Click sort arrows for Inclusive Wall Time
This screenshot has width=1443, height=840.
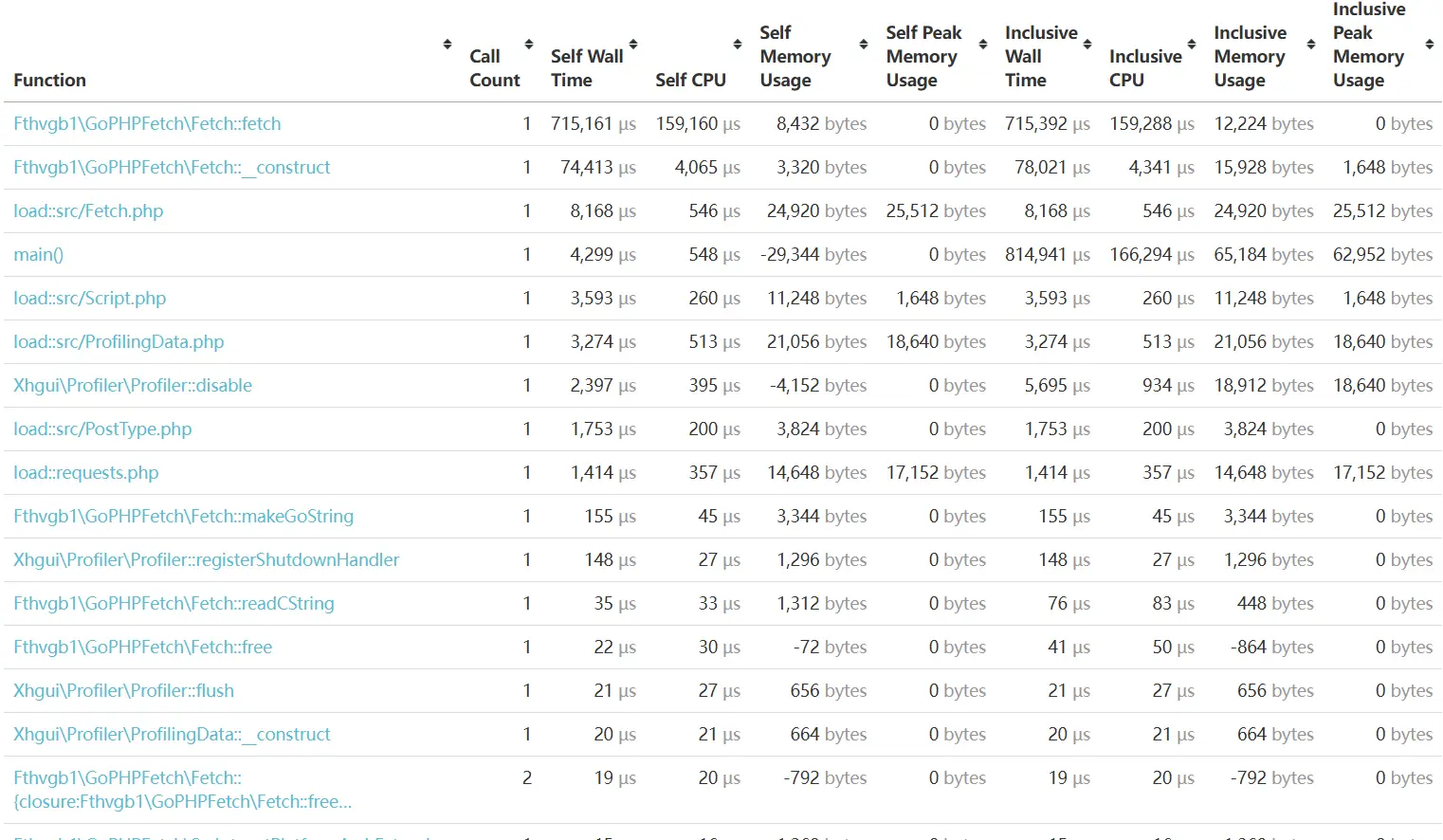click(x=1087, y=45)
